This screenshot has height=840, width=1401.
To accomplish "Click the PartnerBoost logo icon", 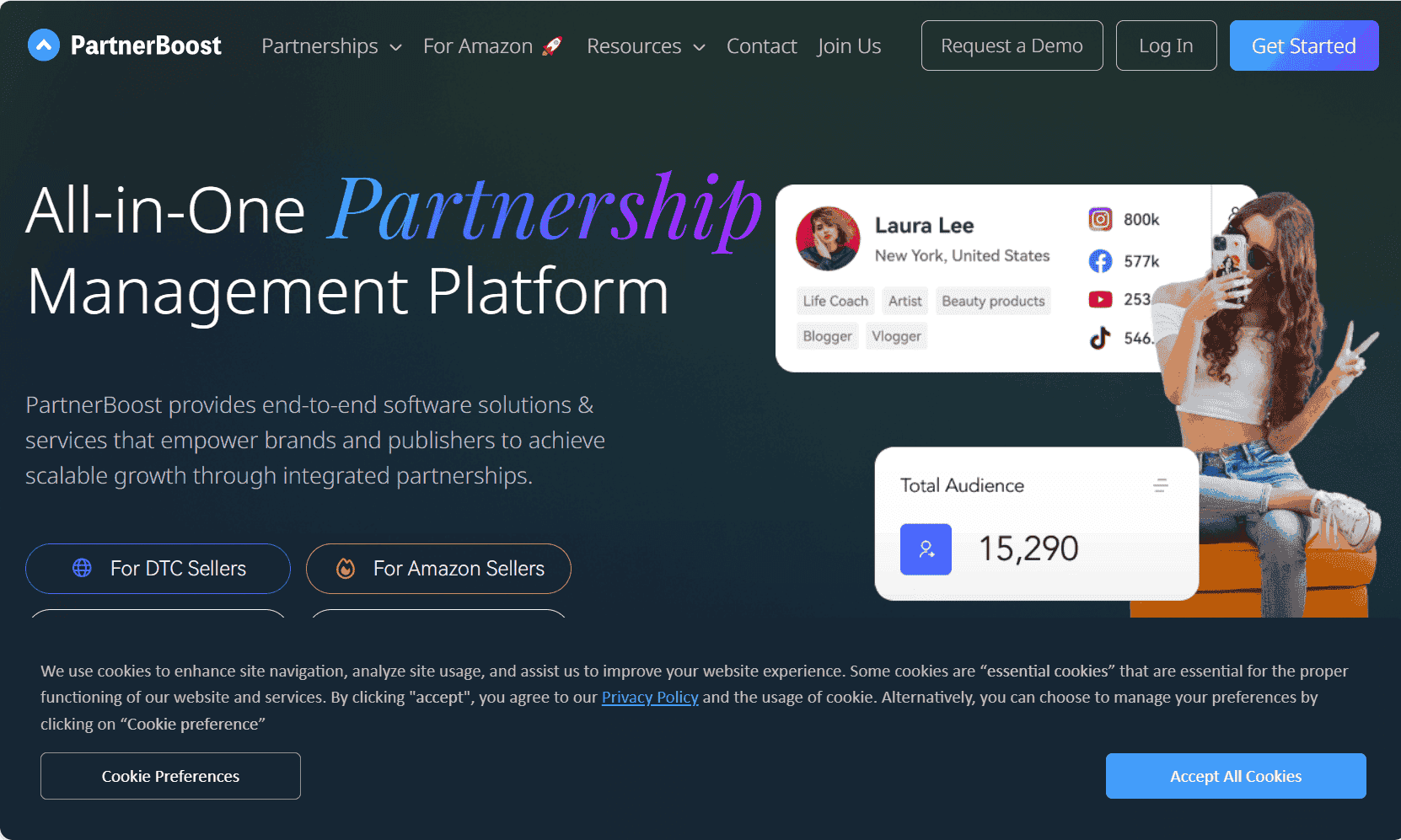I will coord(43,45).
